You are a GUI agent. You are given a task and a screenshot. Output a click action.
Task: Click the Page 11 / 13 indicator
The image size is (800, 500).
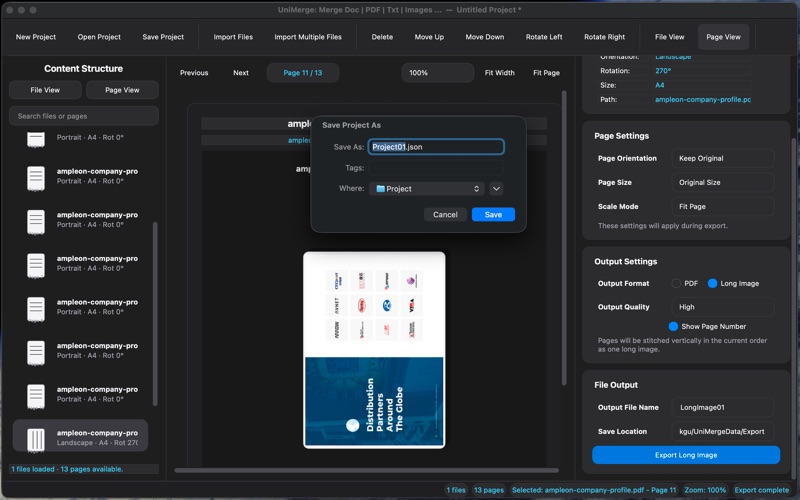[303, 73]
